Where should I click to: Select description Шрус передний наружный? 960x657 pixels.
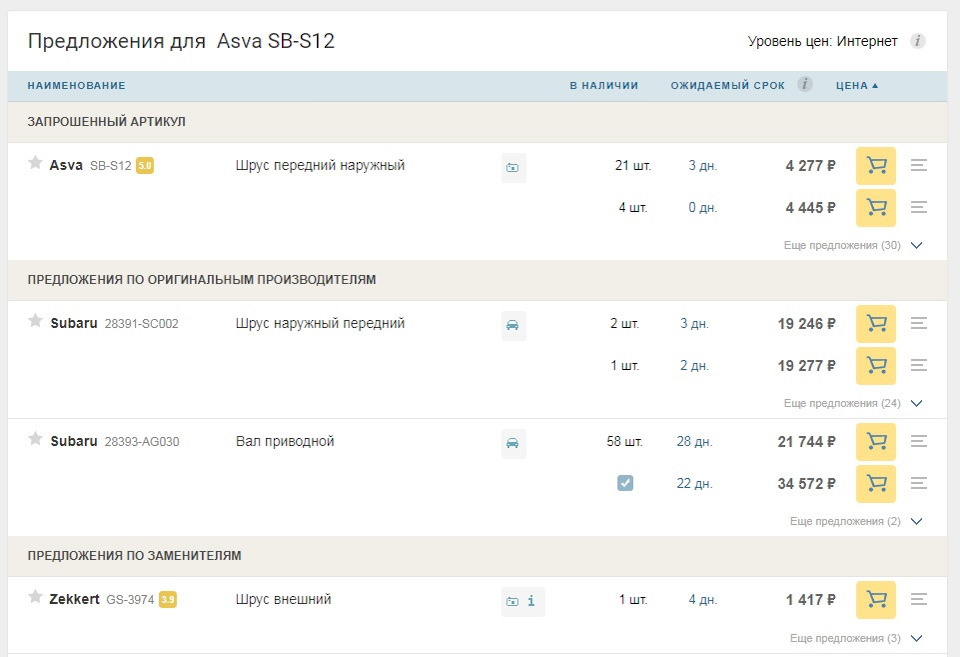(x=320, y=165)
